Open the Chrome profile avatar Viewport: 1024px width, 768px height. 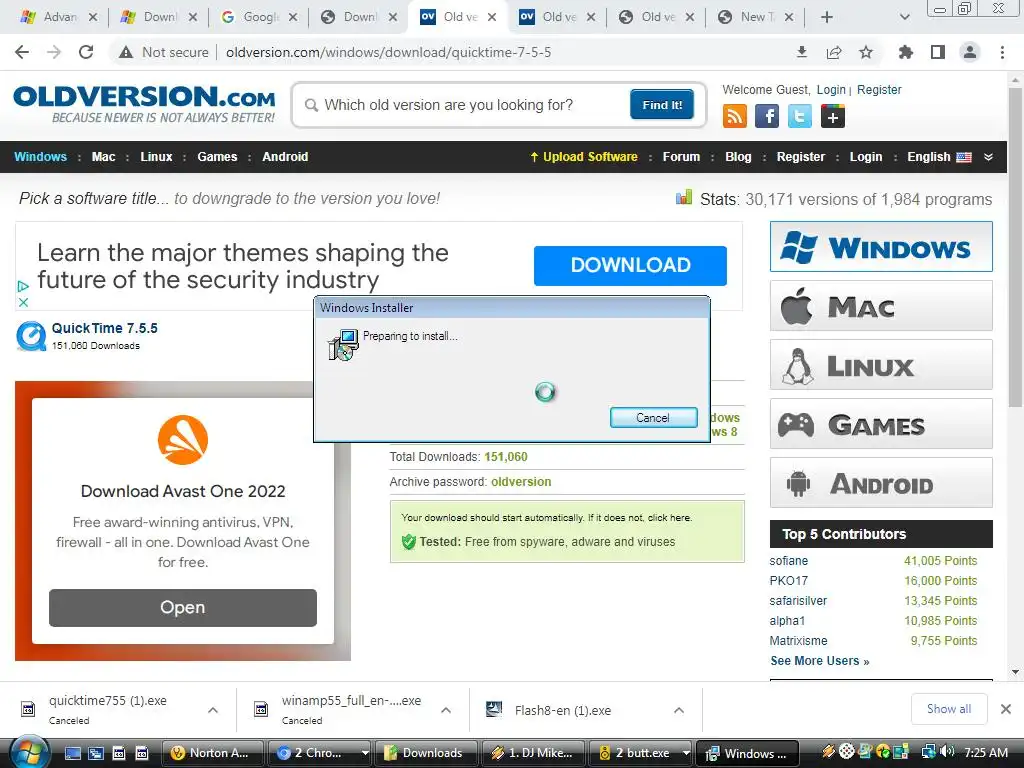click(970, 52)
